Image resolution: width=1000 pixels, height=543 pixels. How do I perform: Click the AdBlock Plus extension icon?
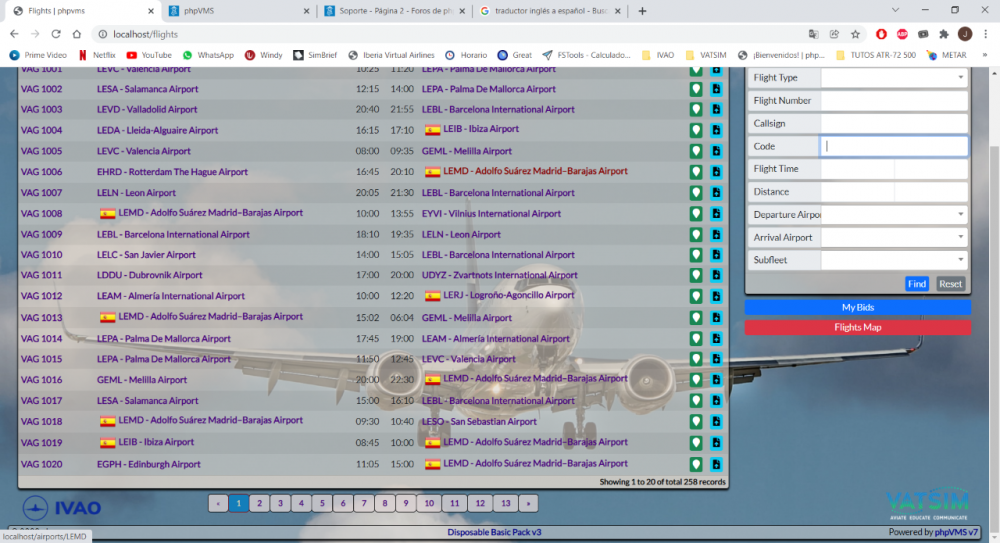(902, 34)
